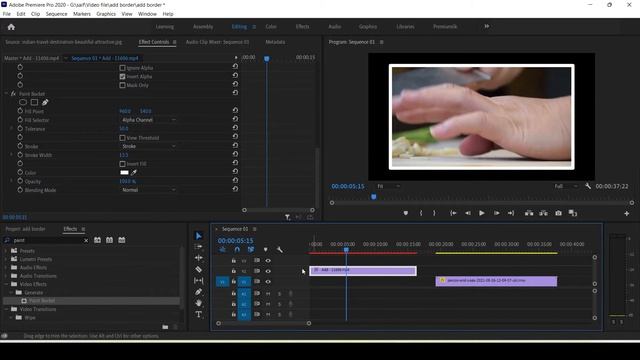Create 4-point polygon mask for Paint Bucket
The height and width of the screenshot is (360, 640).
pos(34,102)
